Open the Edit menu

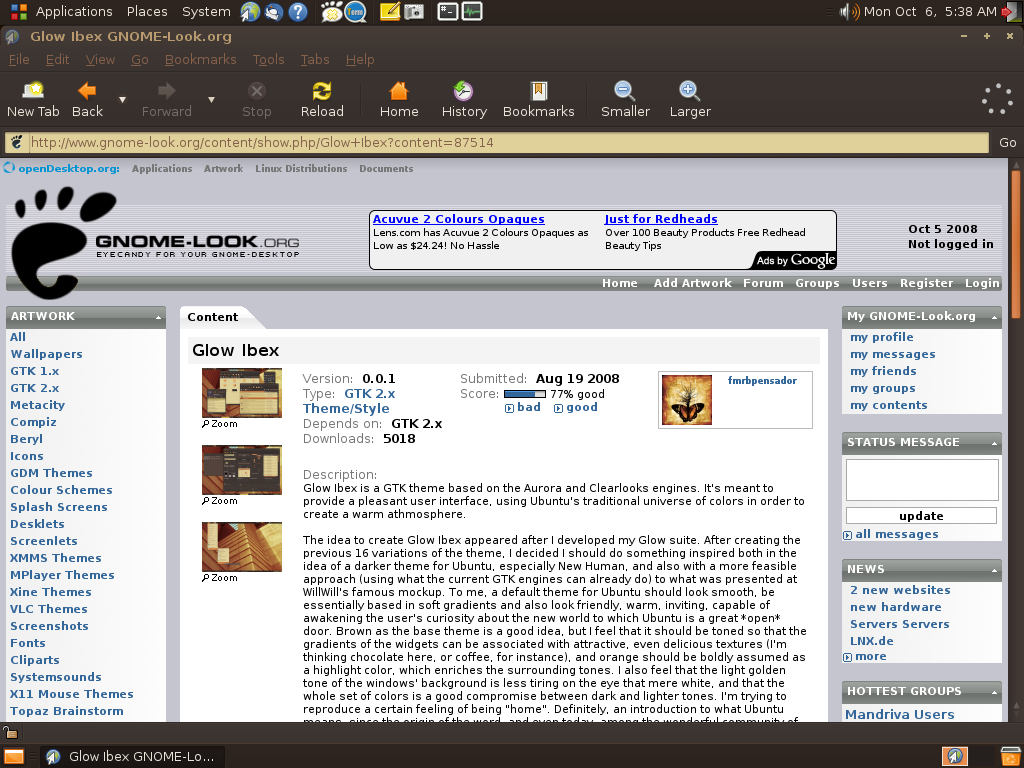click(x=57, y=59)
